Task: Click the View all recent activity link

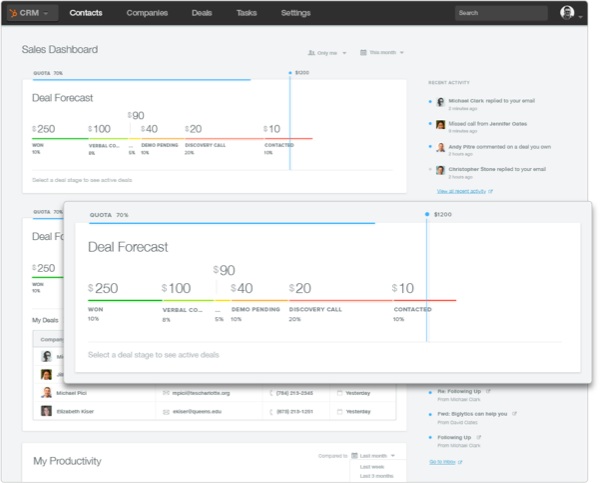Action: click(461, 191)
